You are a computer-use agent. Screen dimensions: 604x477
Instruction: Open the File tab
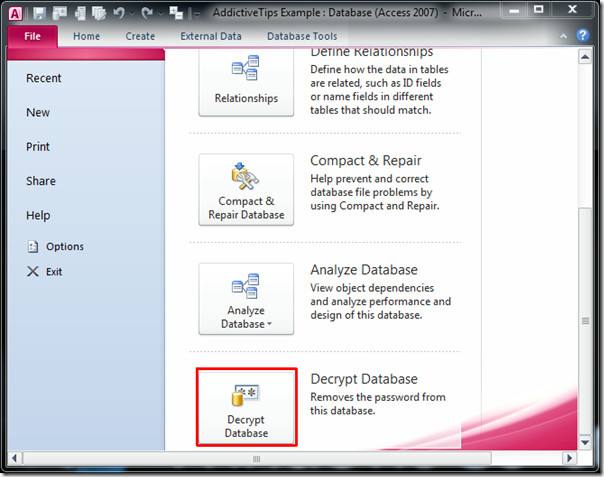tap(32, 36)
